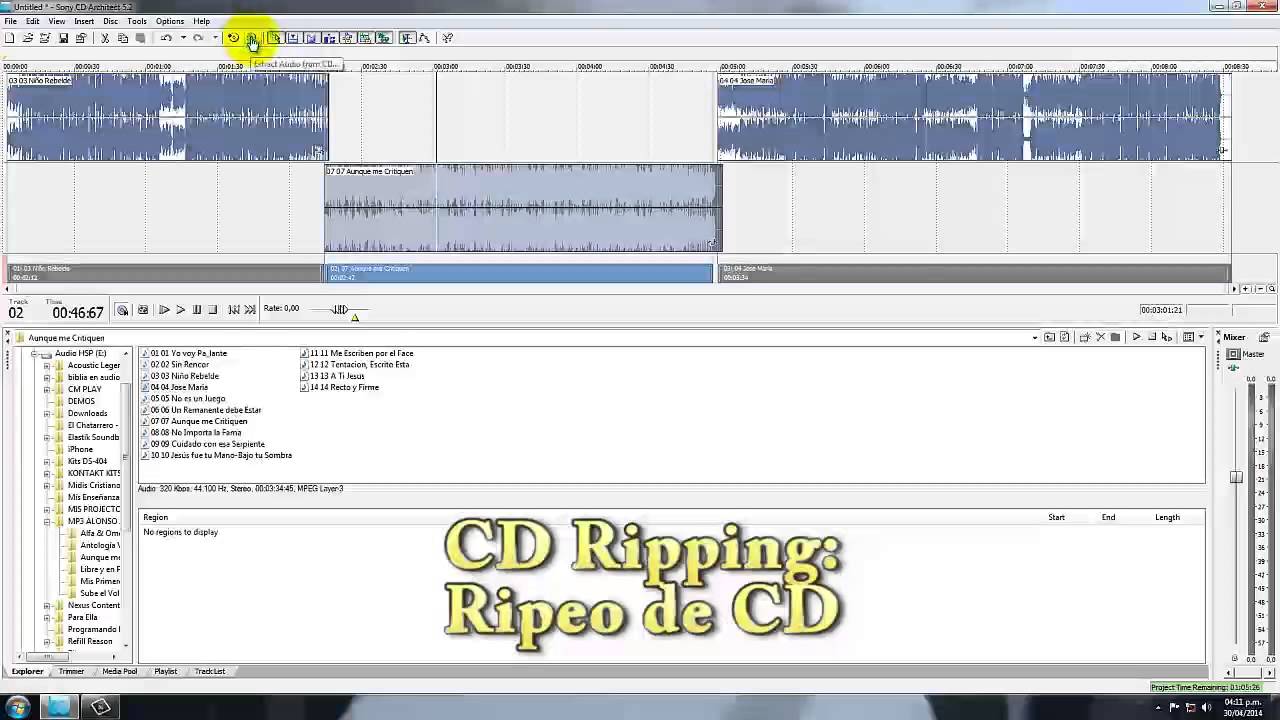The height and width of the screenshot is (720, 1280).
Task: Select file 07 07 Aunque me Critiquen
Action: (194, 421)
